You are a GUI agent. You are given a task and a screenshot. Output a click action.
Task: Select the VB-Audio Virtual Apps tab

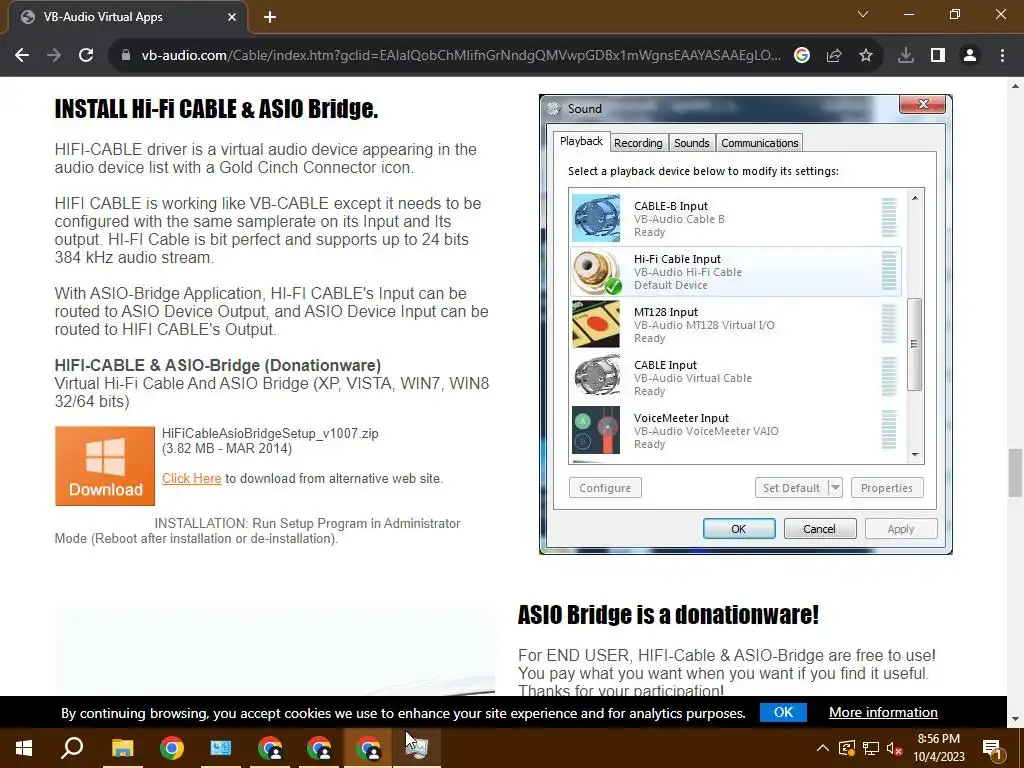pos(128,17)
